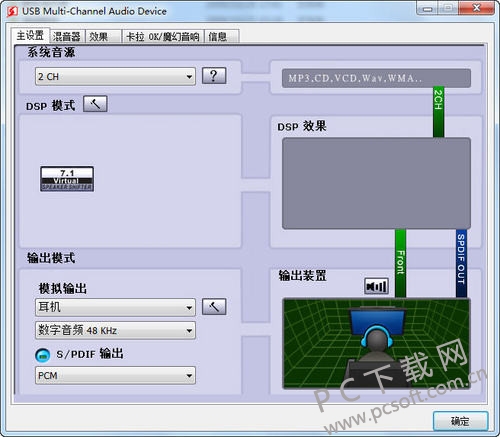Open the 耳机 analog output dropdown
Screen dimensions: 500x437
point(115,307)
